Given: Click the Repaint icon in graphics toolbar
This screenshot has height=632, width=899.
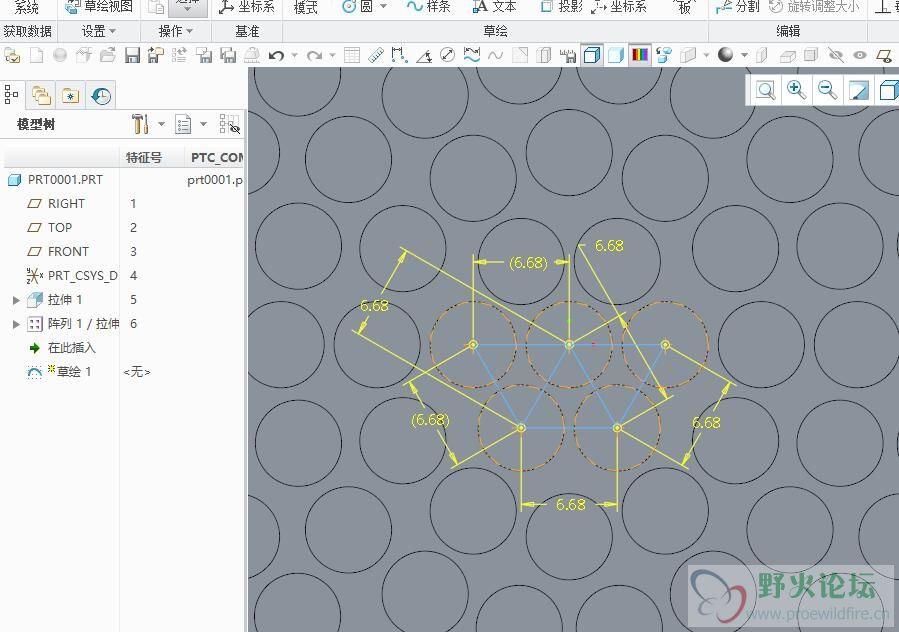Looking at the screenshot, I should tap(858, 90).
